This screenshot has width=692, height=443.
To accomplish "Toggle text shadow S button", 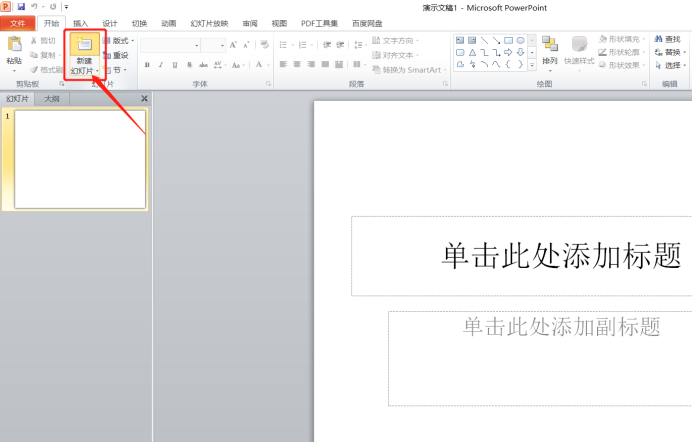I will pos(189,65).
